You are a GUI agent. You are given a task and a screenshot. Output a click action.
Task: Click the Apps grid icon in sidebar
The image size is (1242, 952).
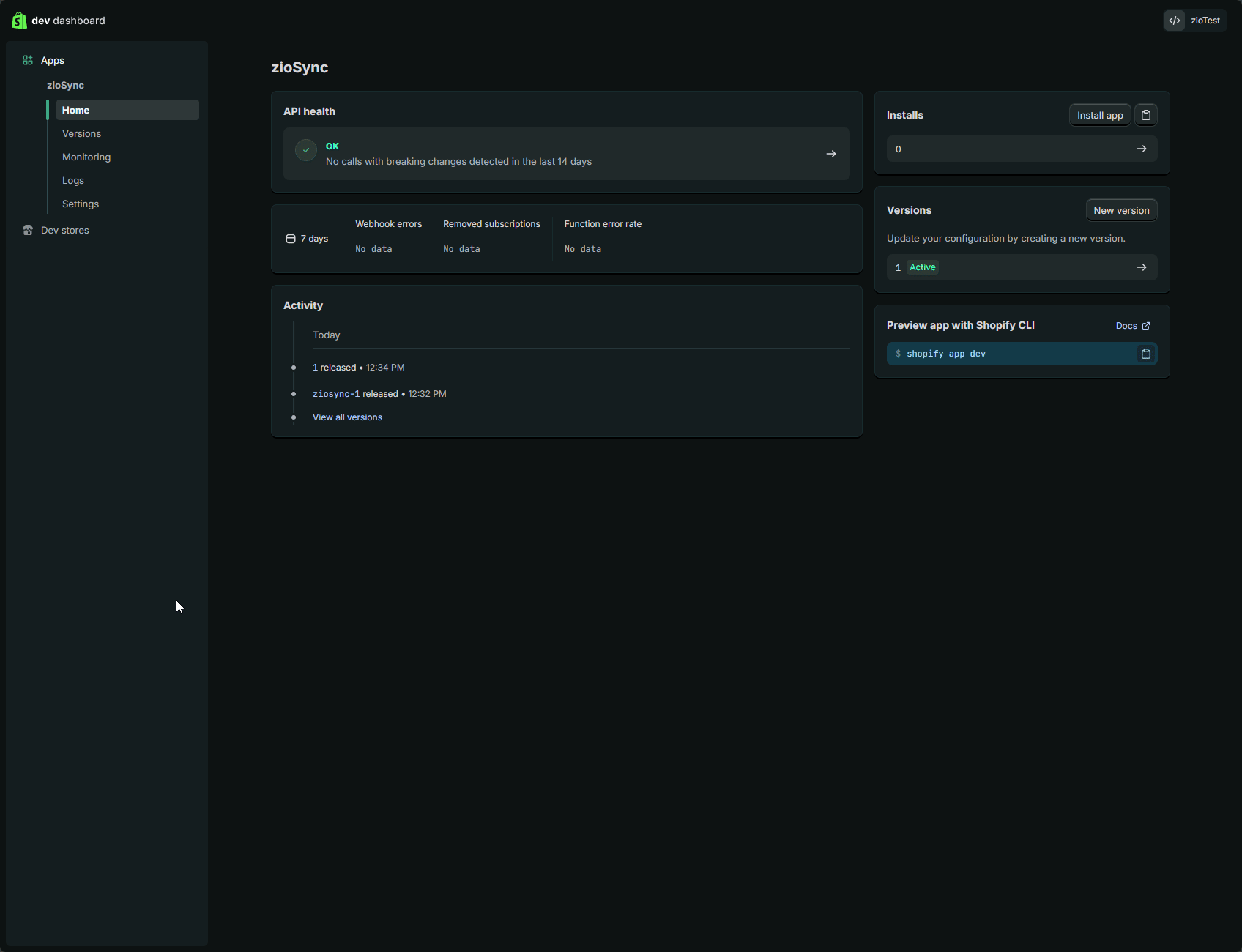pyautogui.click(x=28, y=60)
